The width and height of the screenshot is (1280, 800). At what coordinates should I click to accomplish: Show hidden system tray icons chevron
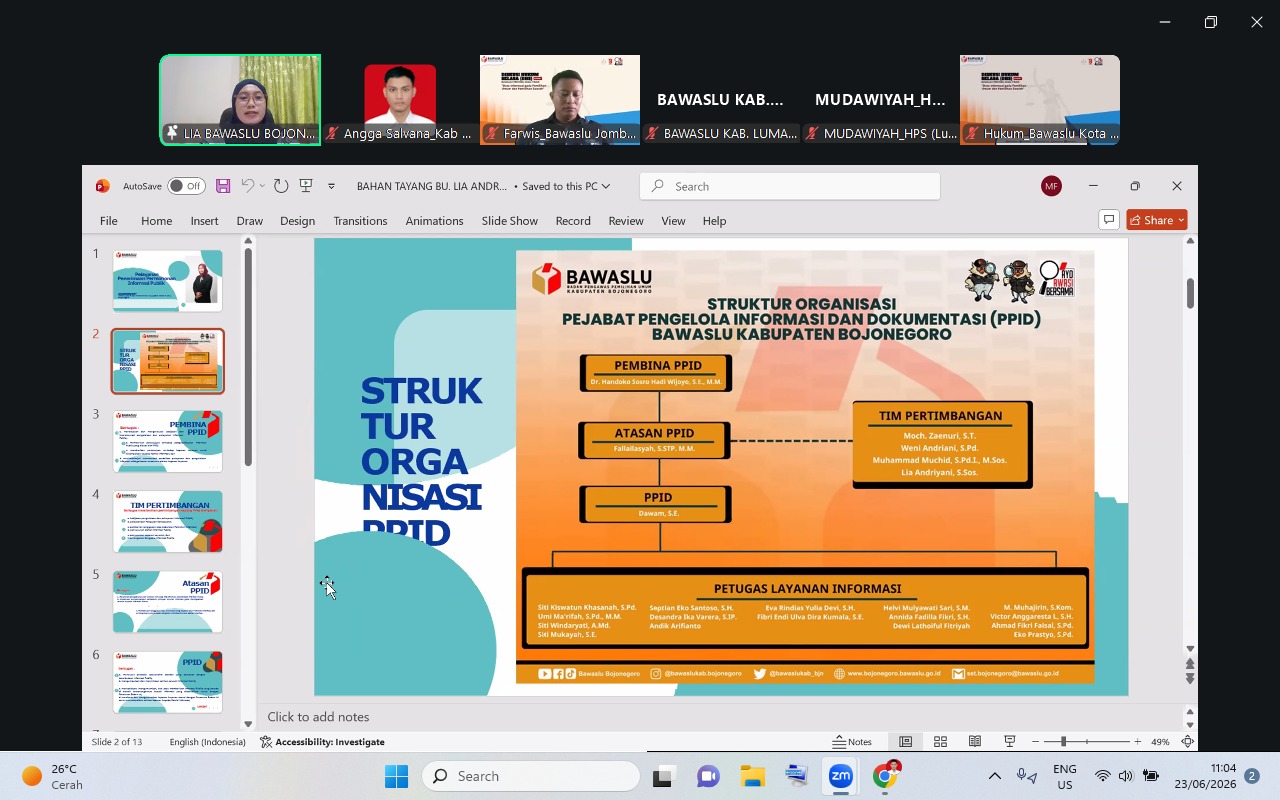[x=994, y=776]
